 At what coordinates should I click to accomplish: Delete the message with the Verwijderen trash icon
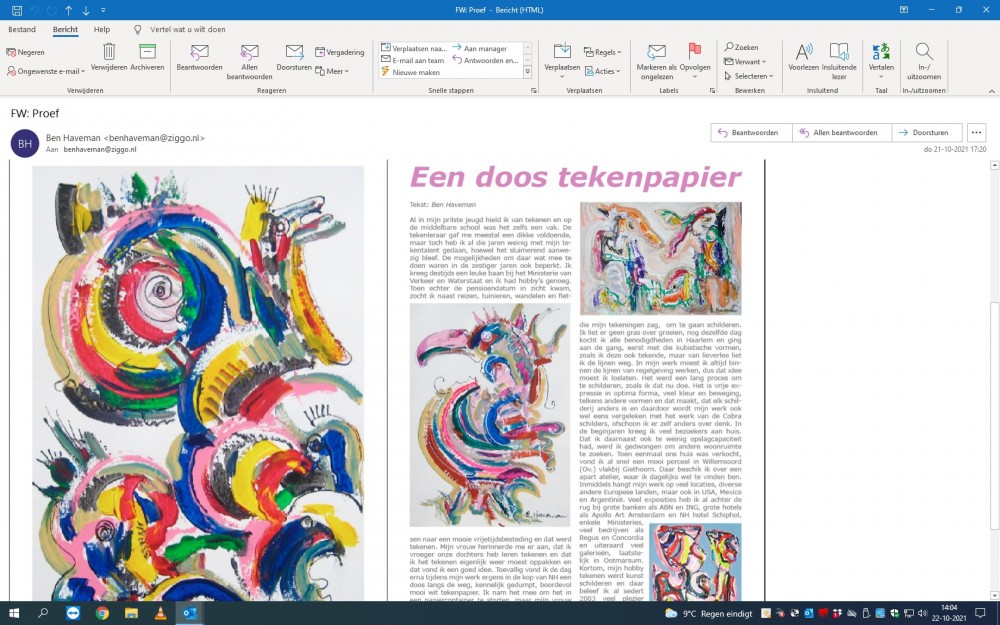coord(109,57)
